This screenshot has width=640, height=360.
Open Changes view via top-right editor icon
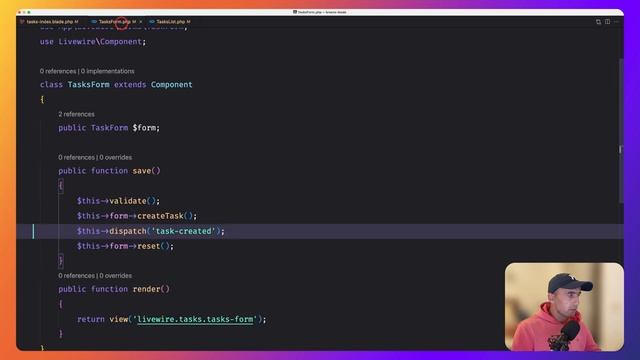tap(598, 22)
